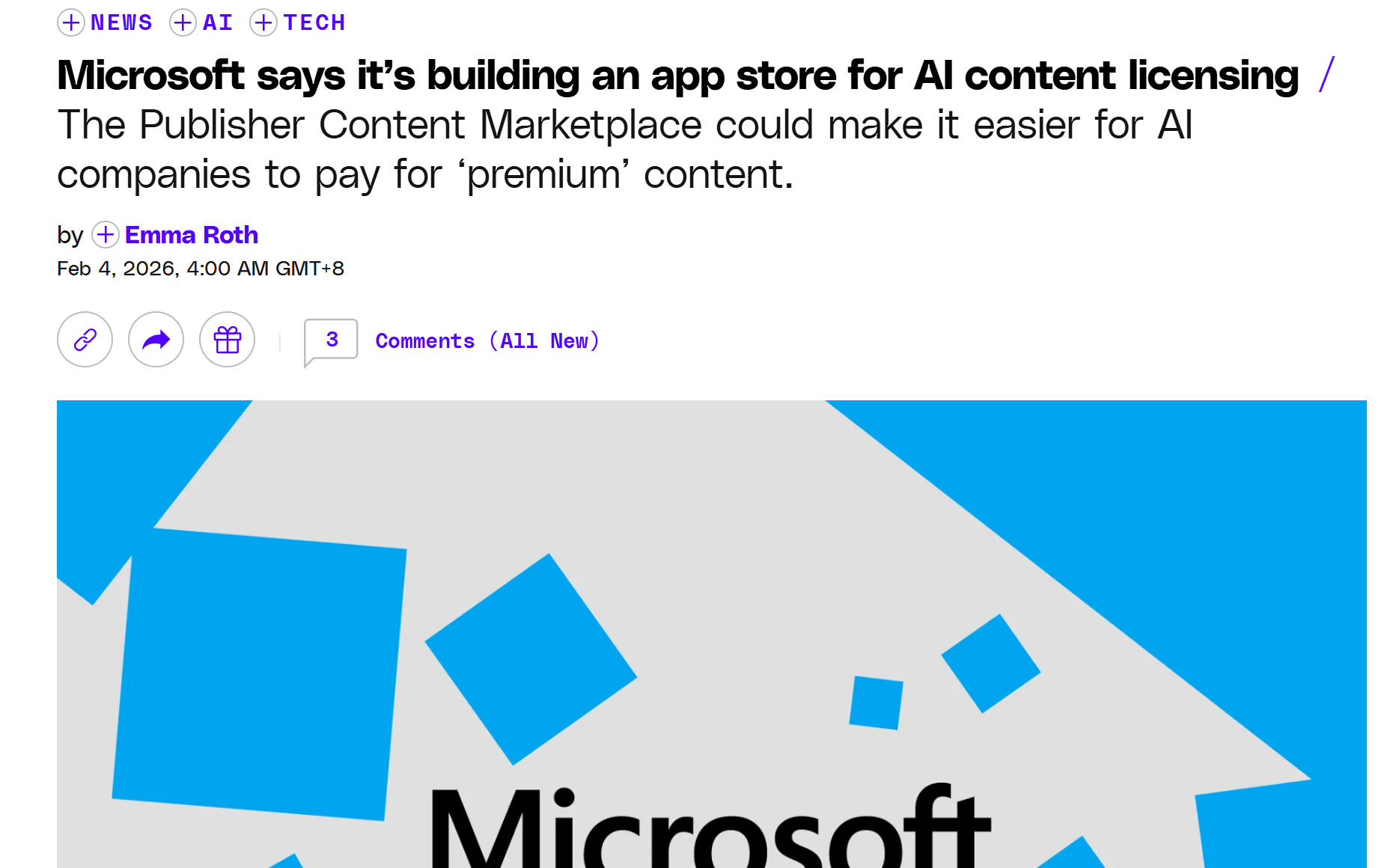Click the plus icon beside AI

[183, 22]
